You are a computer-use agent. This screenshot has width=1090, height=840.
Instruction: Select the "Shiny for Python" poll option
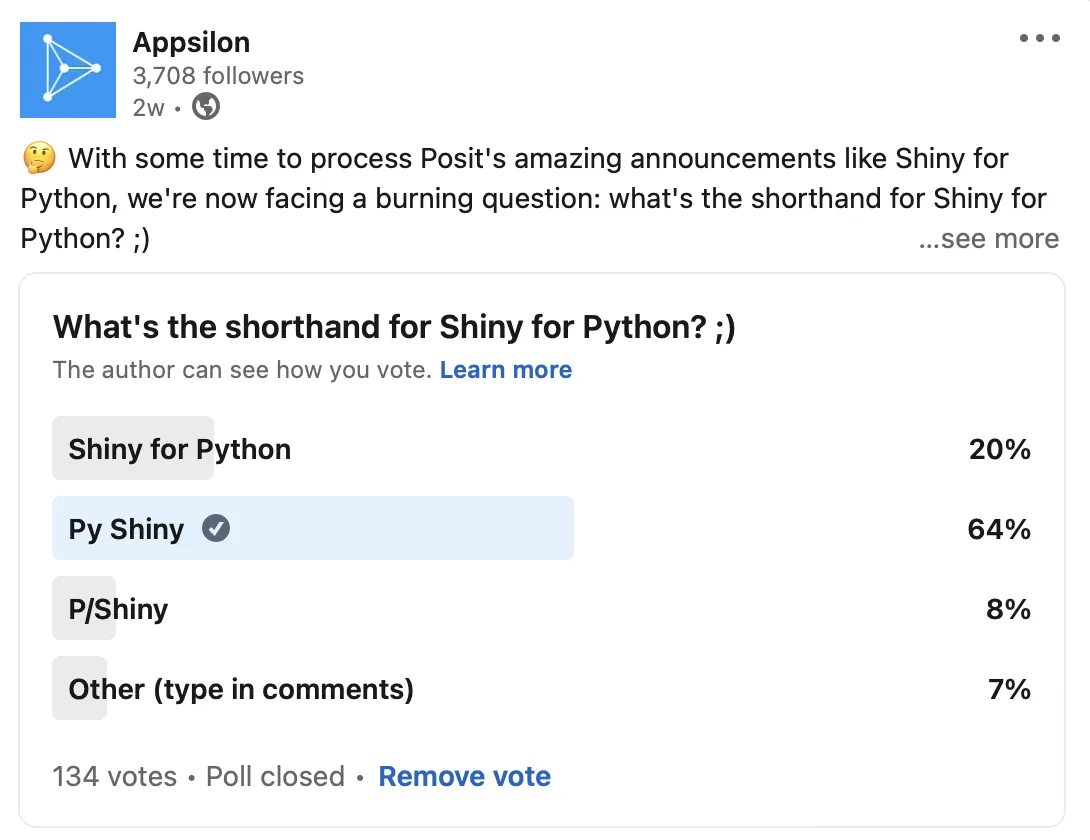click(180, 449)
